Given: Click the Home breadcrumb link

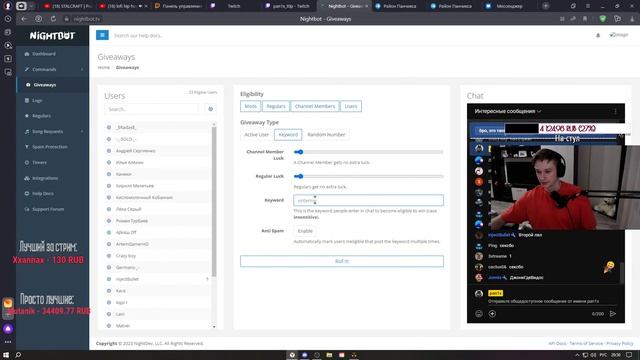Looking at the screenshot, I should (104, 67).
